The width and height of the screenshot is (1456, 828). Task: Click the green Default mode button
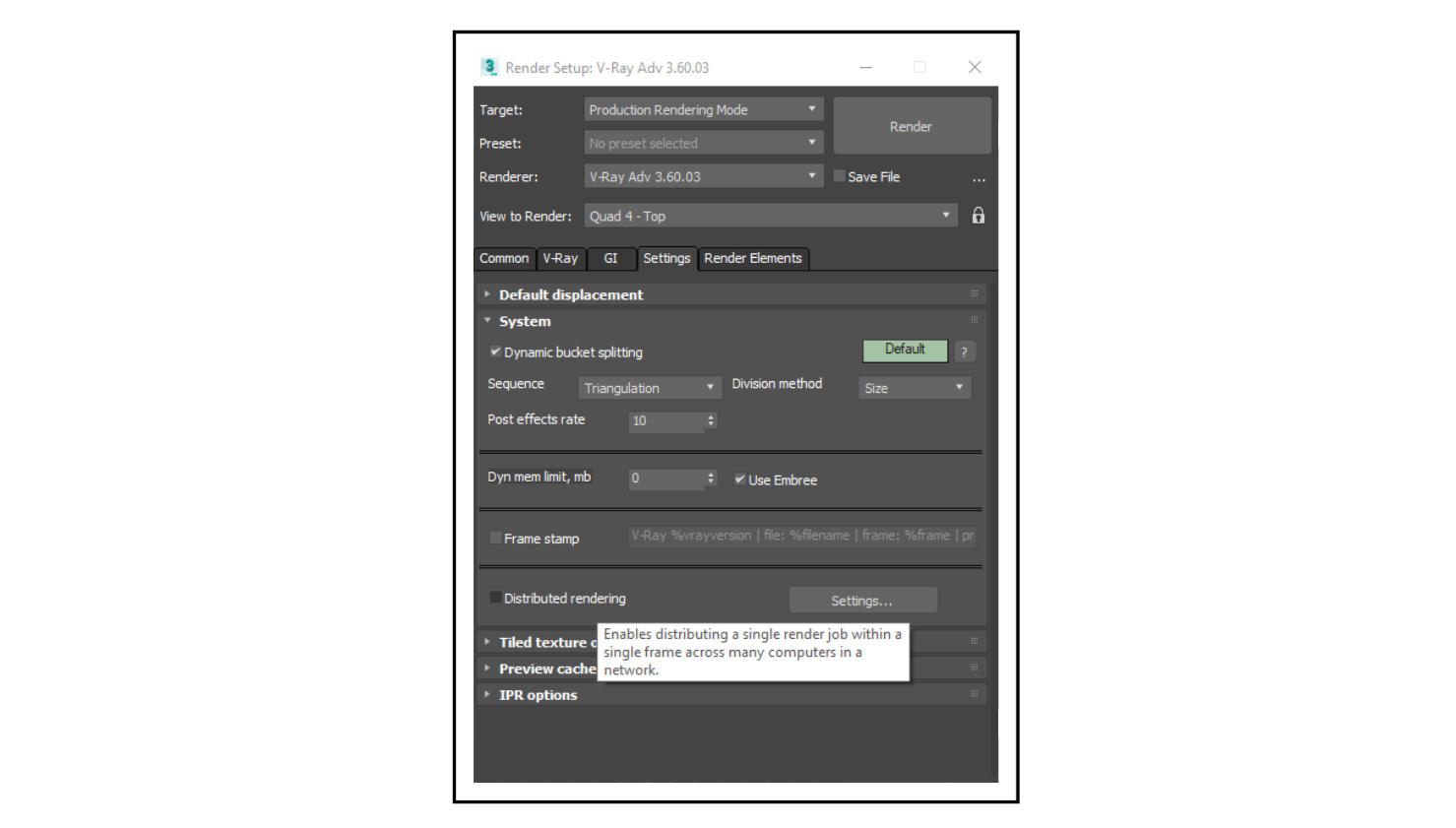tap(905, 350)
